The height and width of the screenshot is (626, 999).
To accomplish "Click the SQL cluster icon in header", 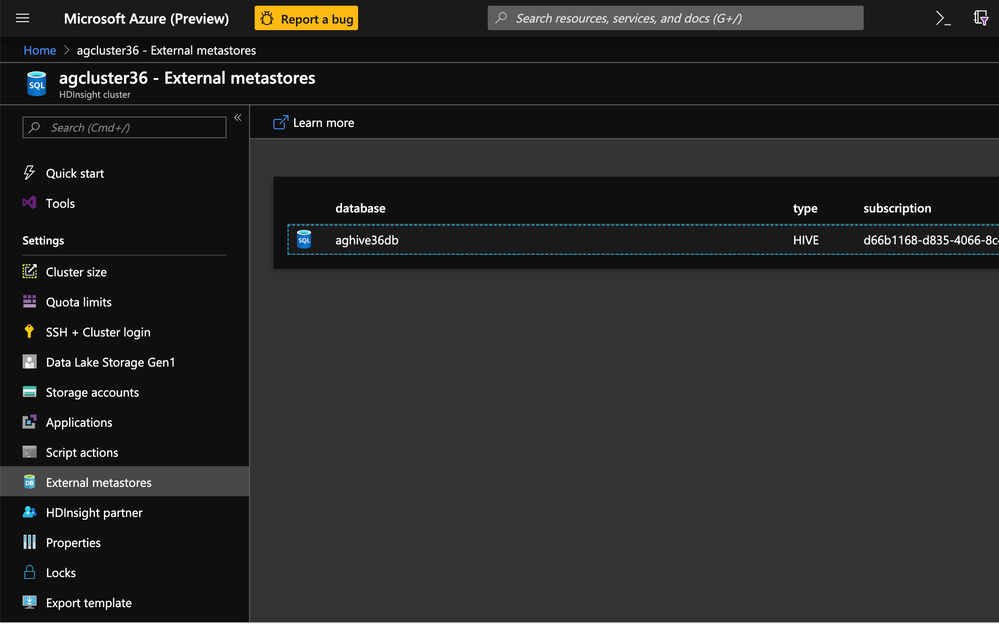I will 36,83.
